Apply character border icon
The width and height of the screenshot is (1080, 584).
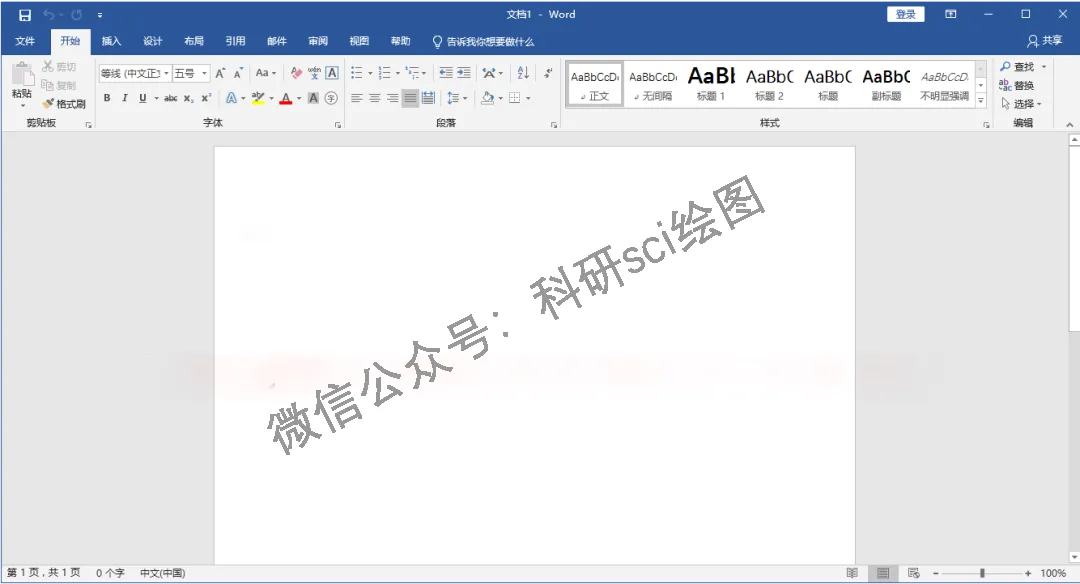[332, 73]
